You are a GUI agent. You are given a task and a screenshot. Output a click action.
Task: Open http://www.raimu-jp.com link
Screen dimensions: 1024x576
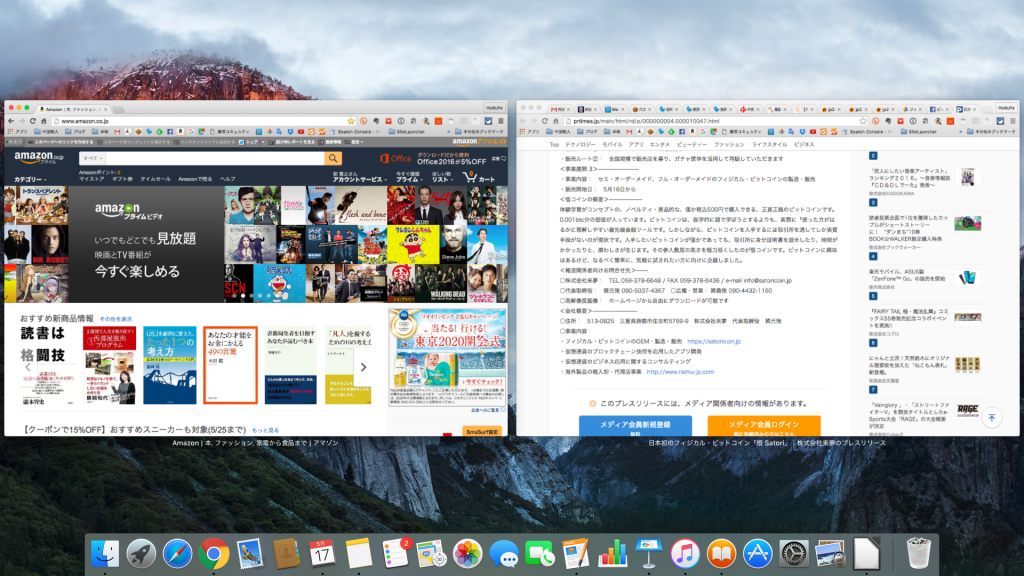pos(680,372)
